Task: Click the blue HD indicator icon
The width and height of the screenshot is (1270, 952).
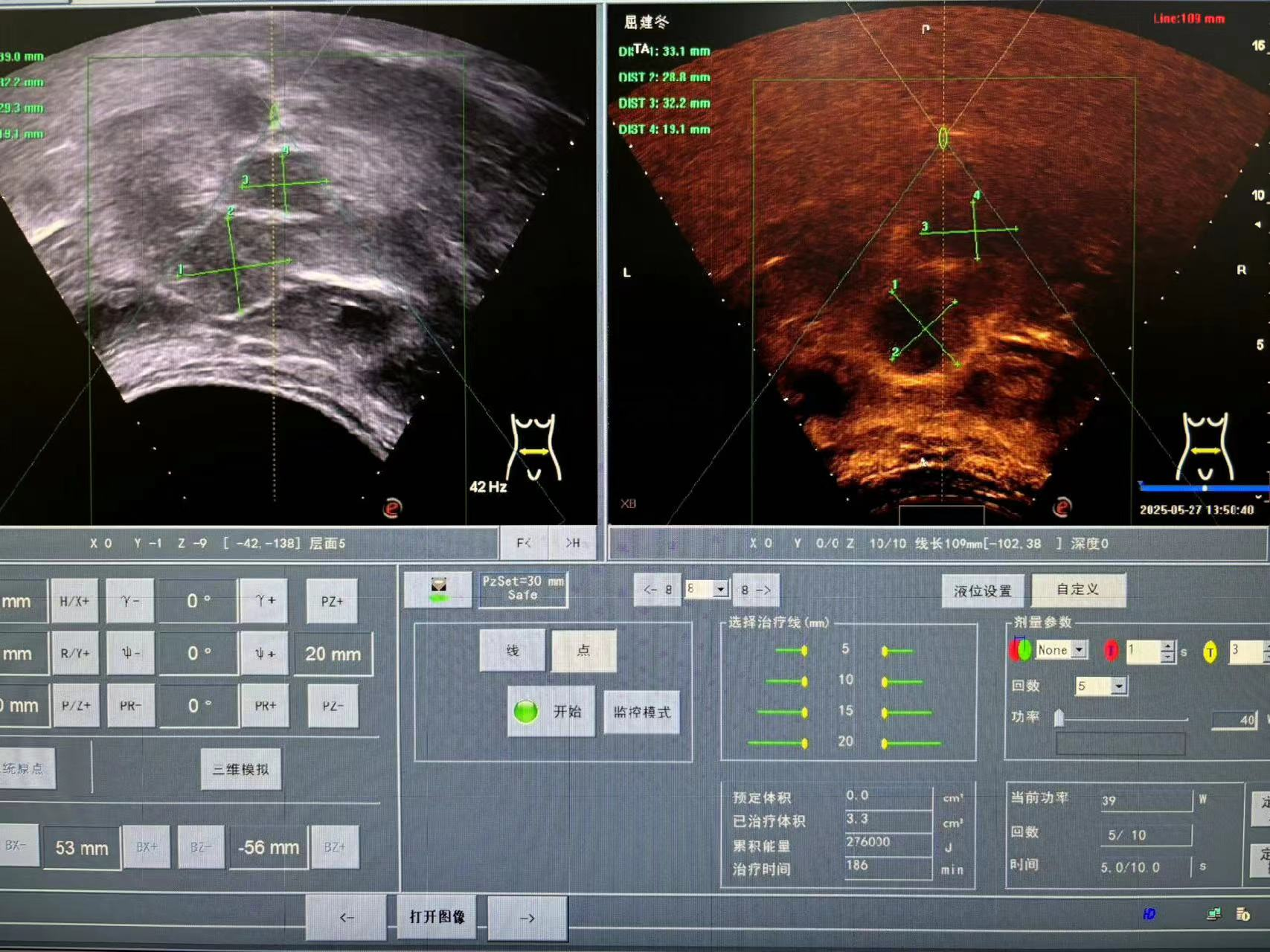Action: tap(1149, 913)
